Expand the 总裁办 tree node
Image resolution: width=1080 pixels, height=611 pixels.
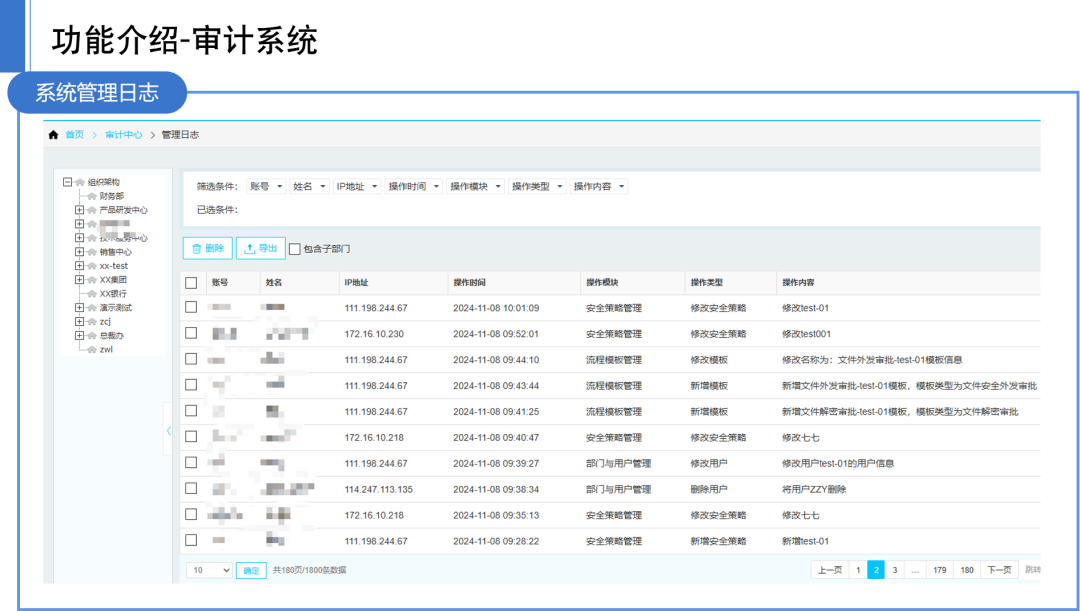click(x=79, y=336)
